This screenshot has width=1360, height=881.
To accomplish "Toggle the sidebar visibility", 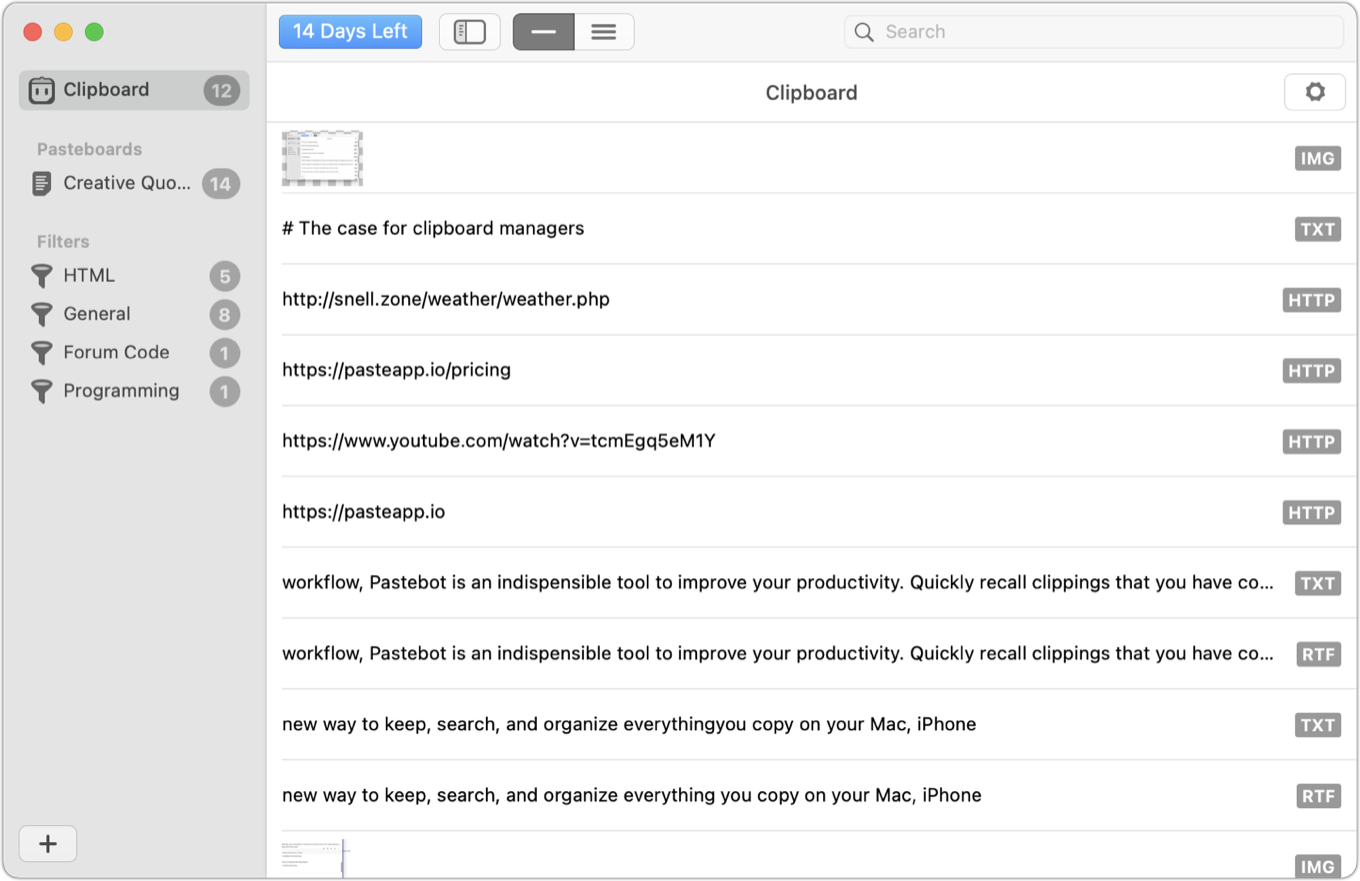I will click(x=469, y=31).
